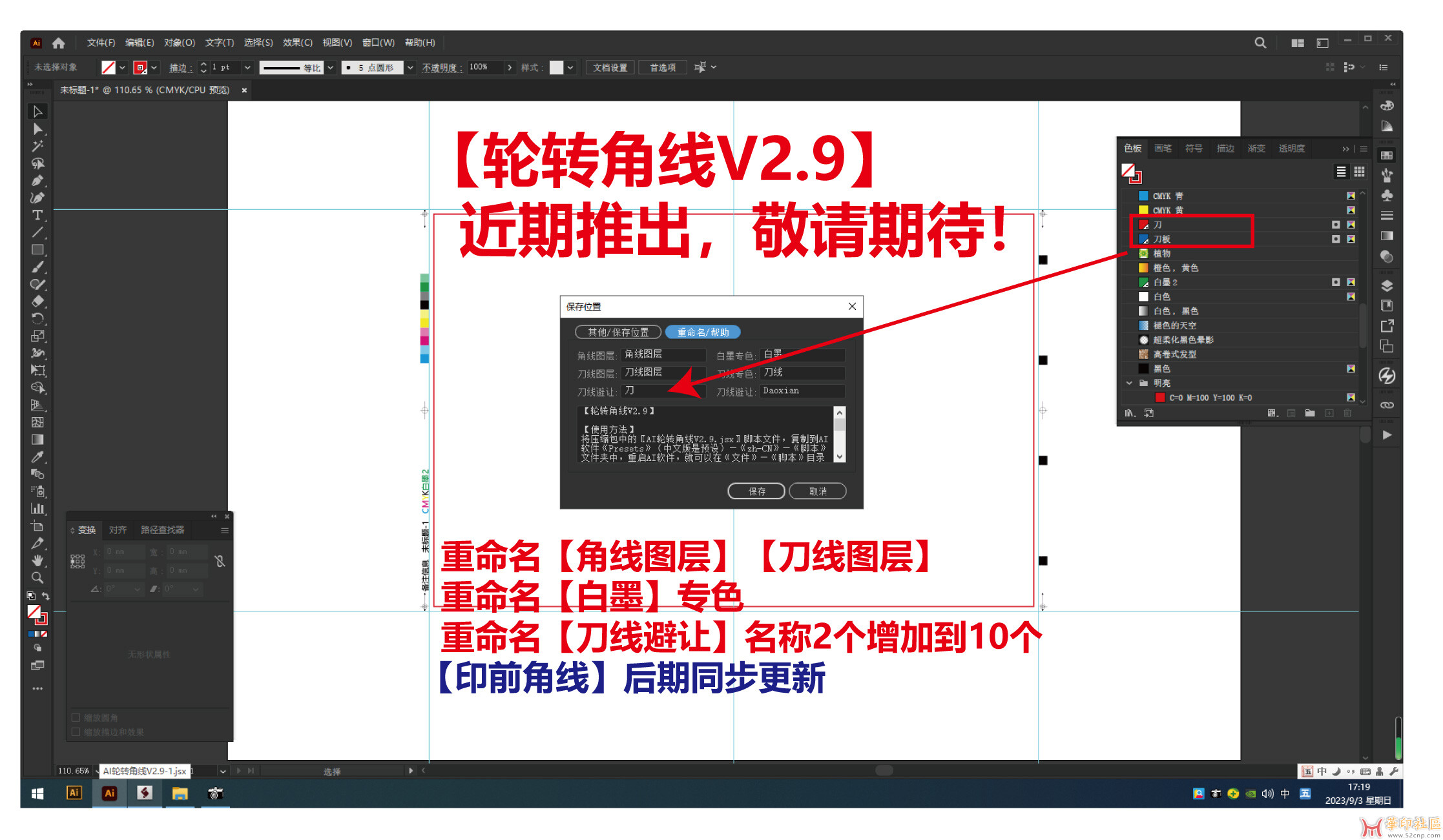Open variable width profile dropdown
Viewport: 1443px width, 840px height.
pyautogui.click(x=330, y=67)
